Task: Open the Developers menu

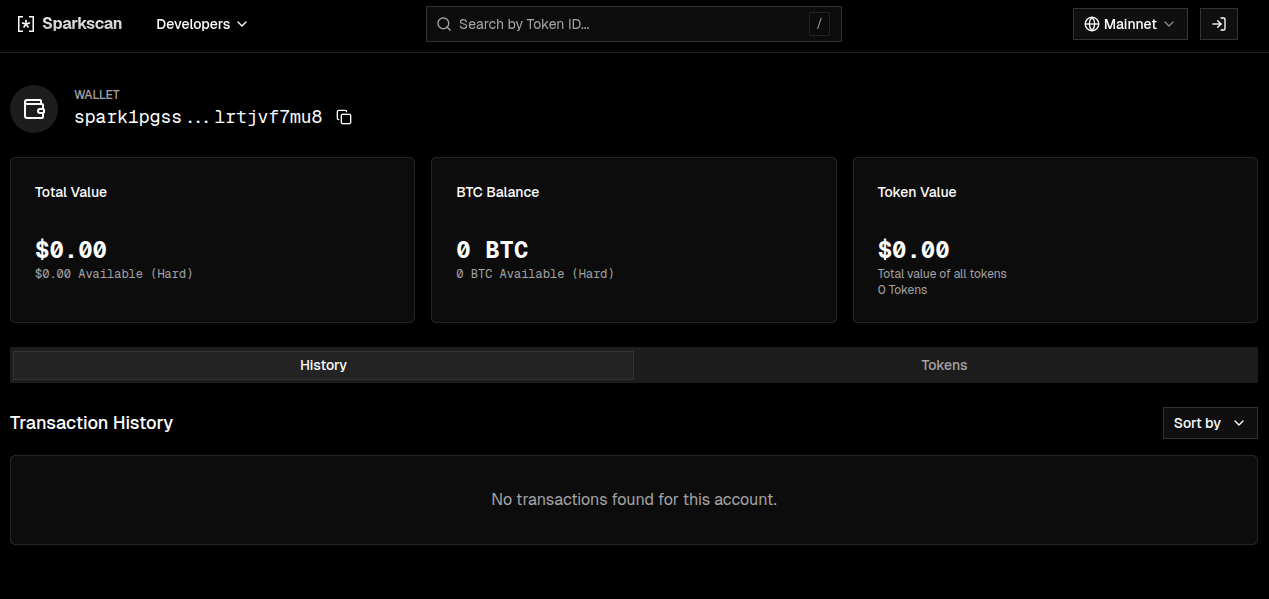Action: click(x=201, y=24)
